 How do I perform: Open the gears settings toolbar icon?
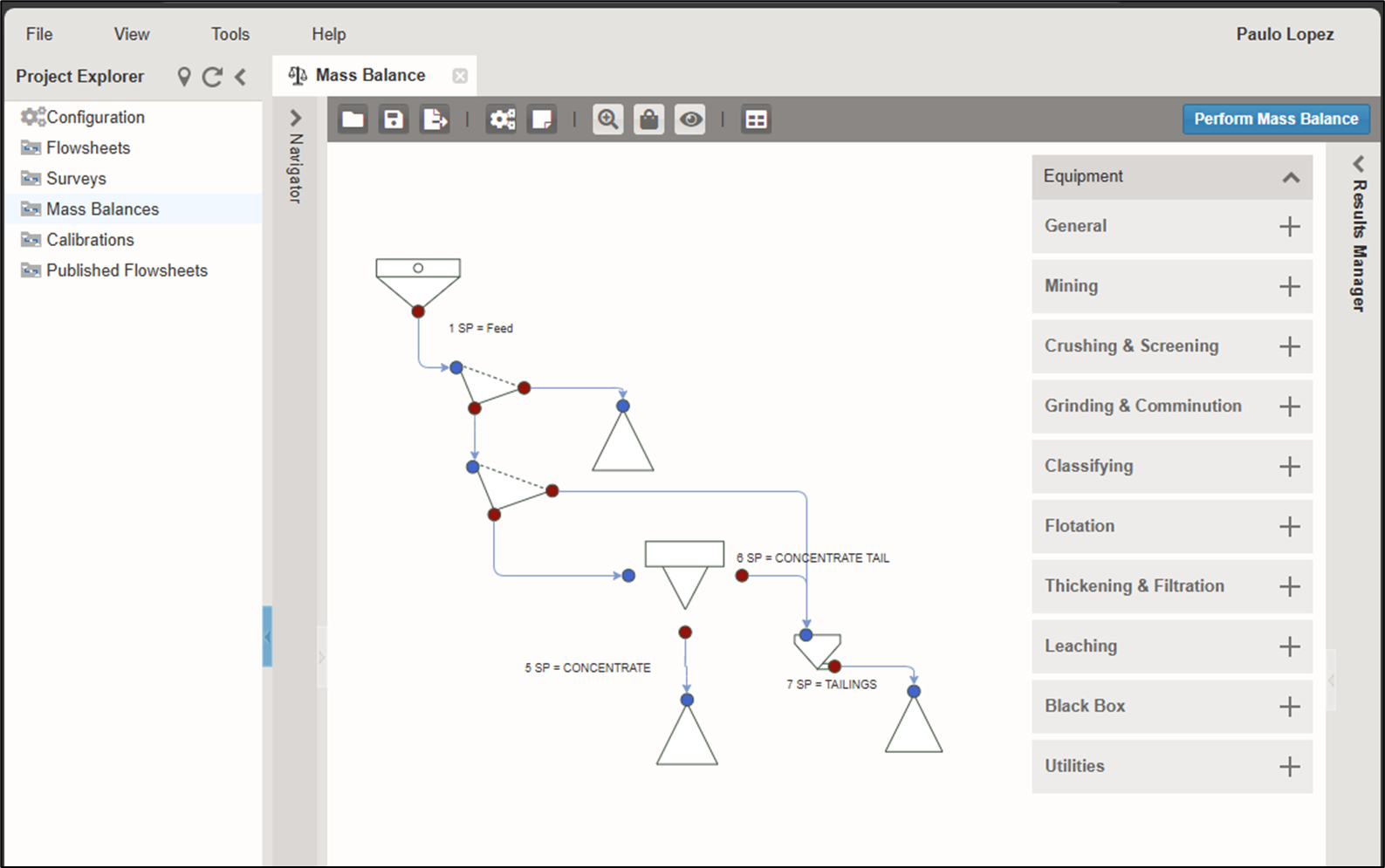click(x=502, y=120)
